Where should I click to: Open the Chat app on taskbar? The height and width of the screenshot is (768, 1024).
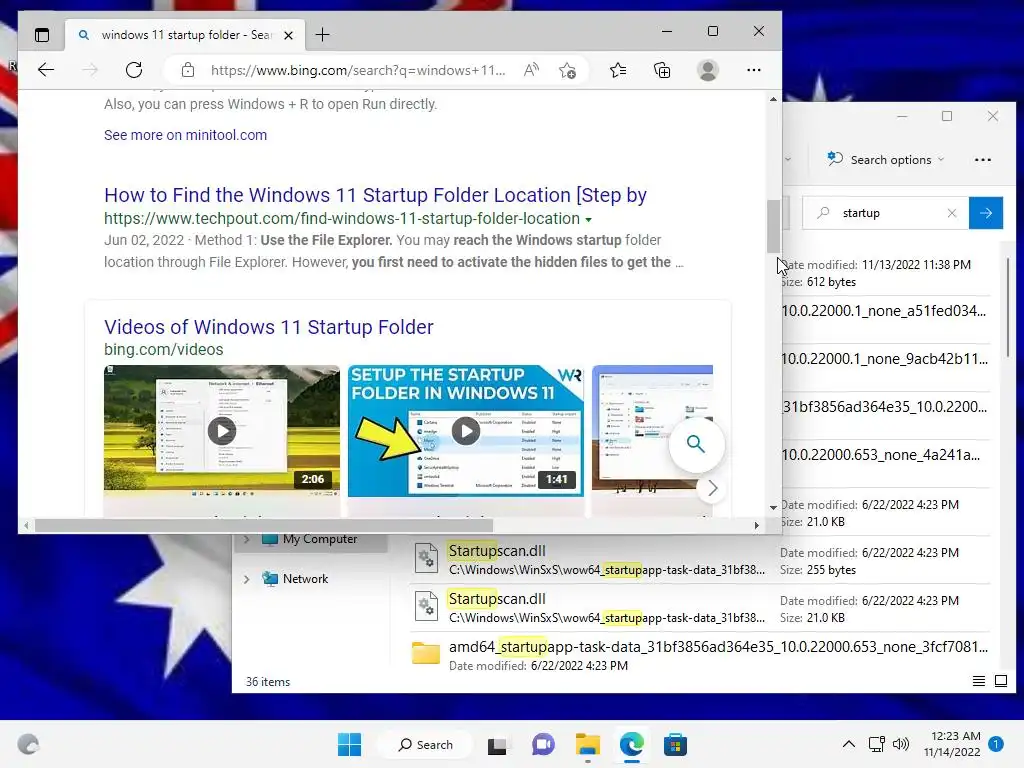[543, 744]
